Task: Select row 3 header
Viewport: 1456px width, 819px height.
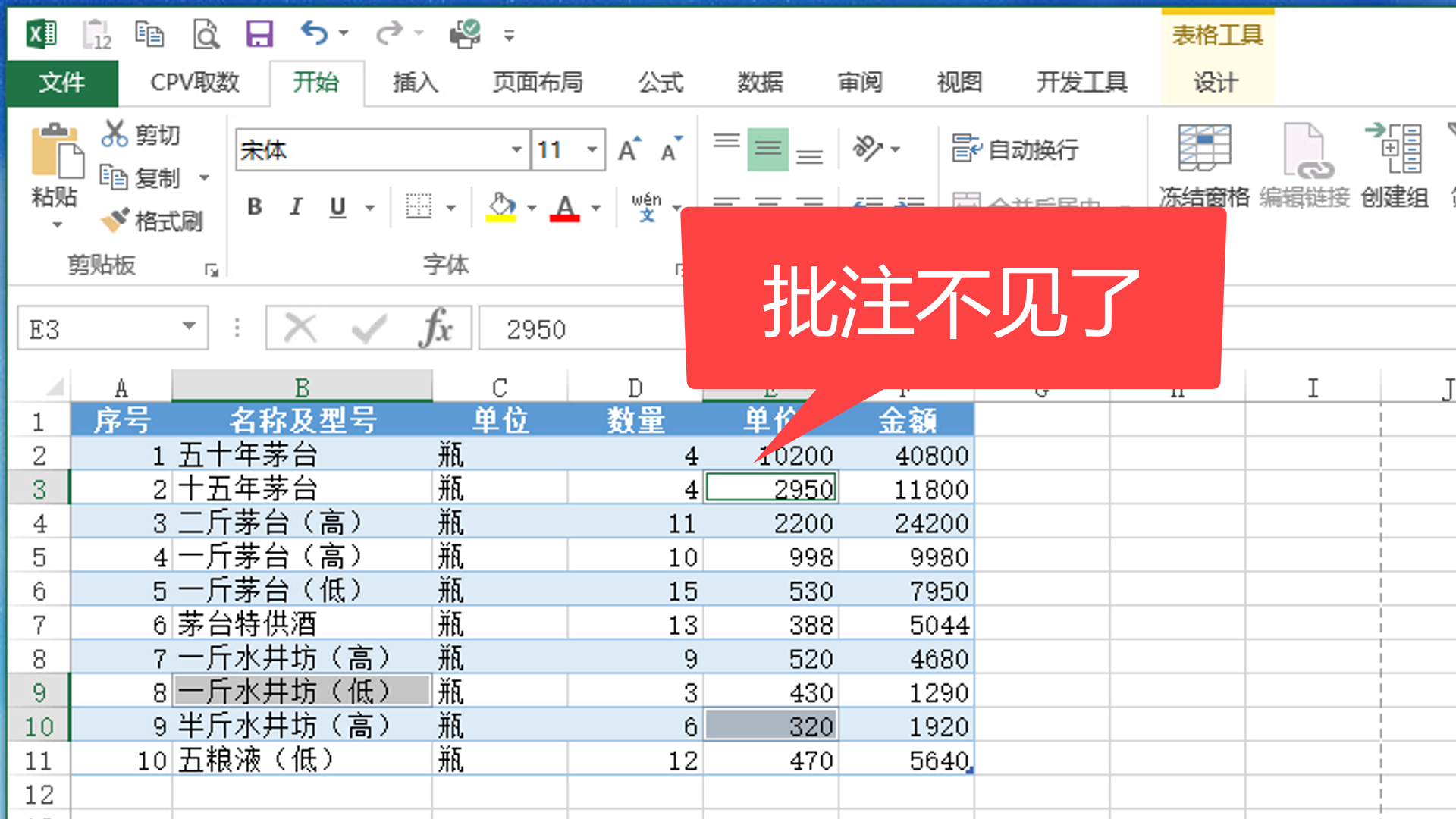Action: [39, 488]
